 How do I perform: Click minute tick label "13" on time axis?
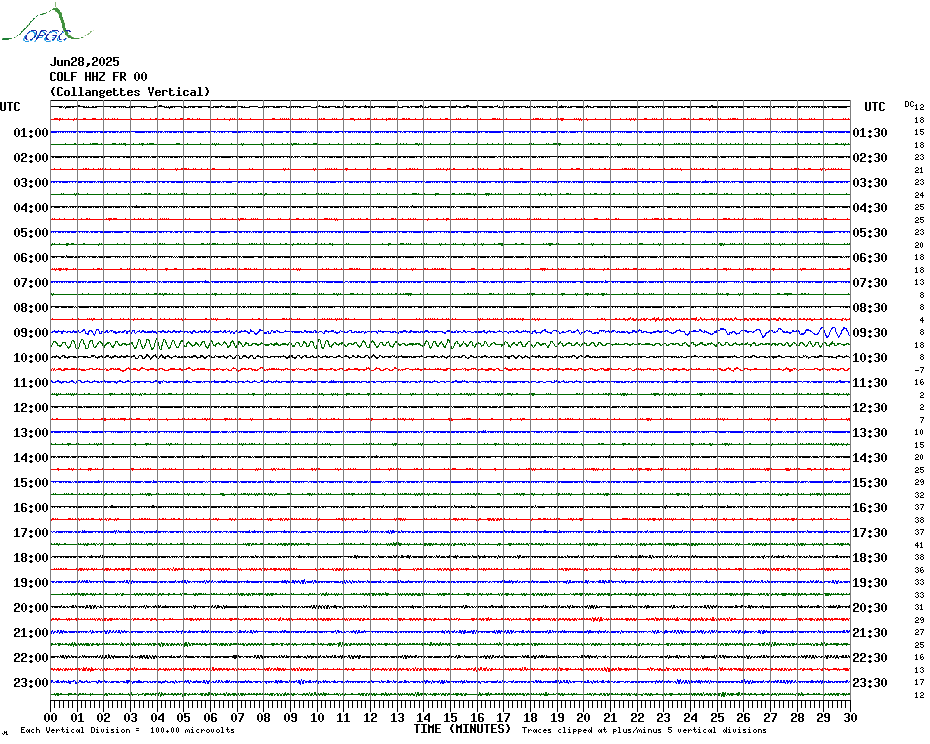(x=397, y=717)
